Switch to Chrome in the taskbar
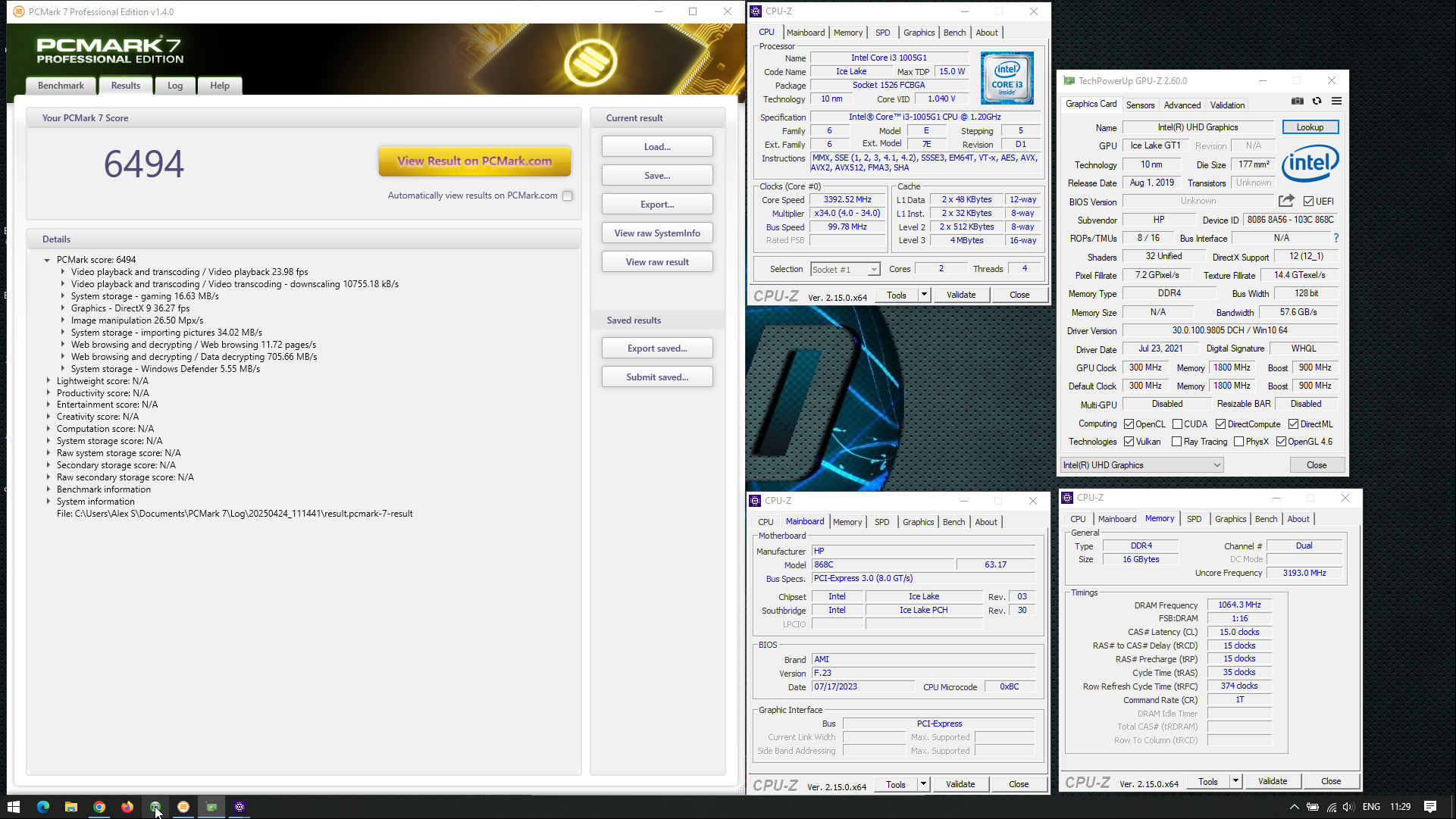 (99, 807)
